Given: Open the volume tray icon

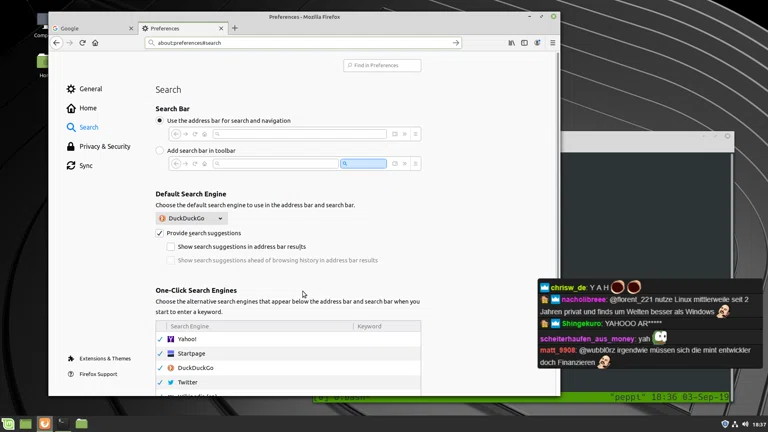Looking at the screenshot, I should click(745, 424).
